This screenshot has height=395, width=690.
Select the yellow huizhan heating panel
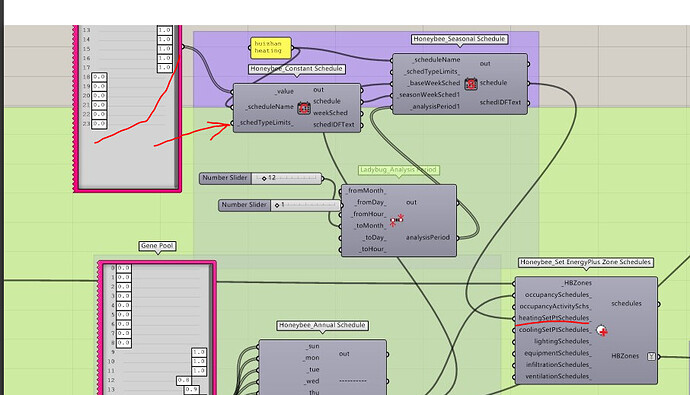(271, 48)
